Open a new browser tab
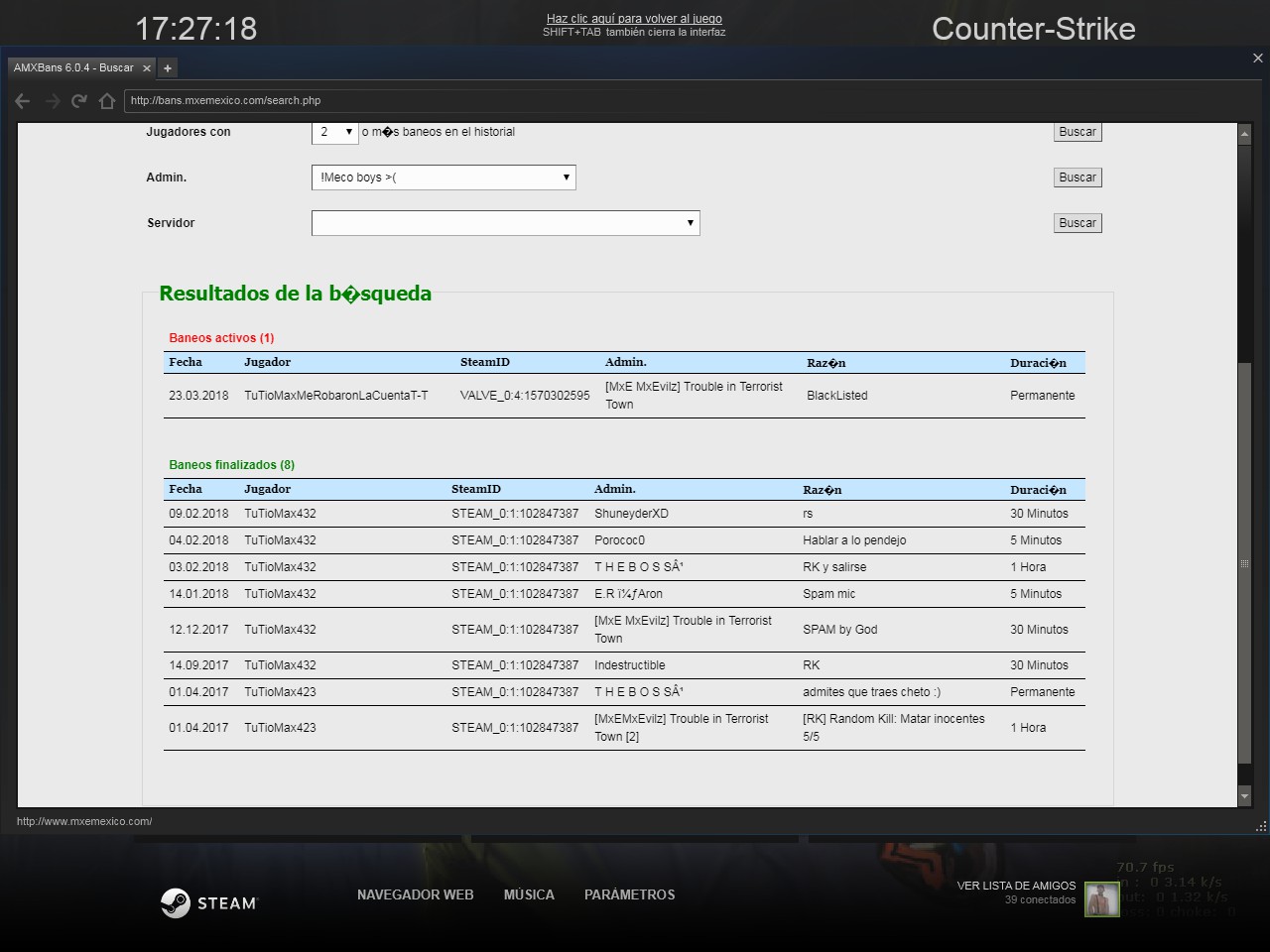 [x=168, y=68]
